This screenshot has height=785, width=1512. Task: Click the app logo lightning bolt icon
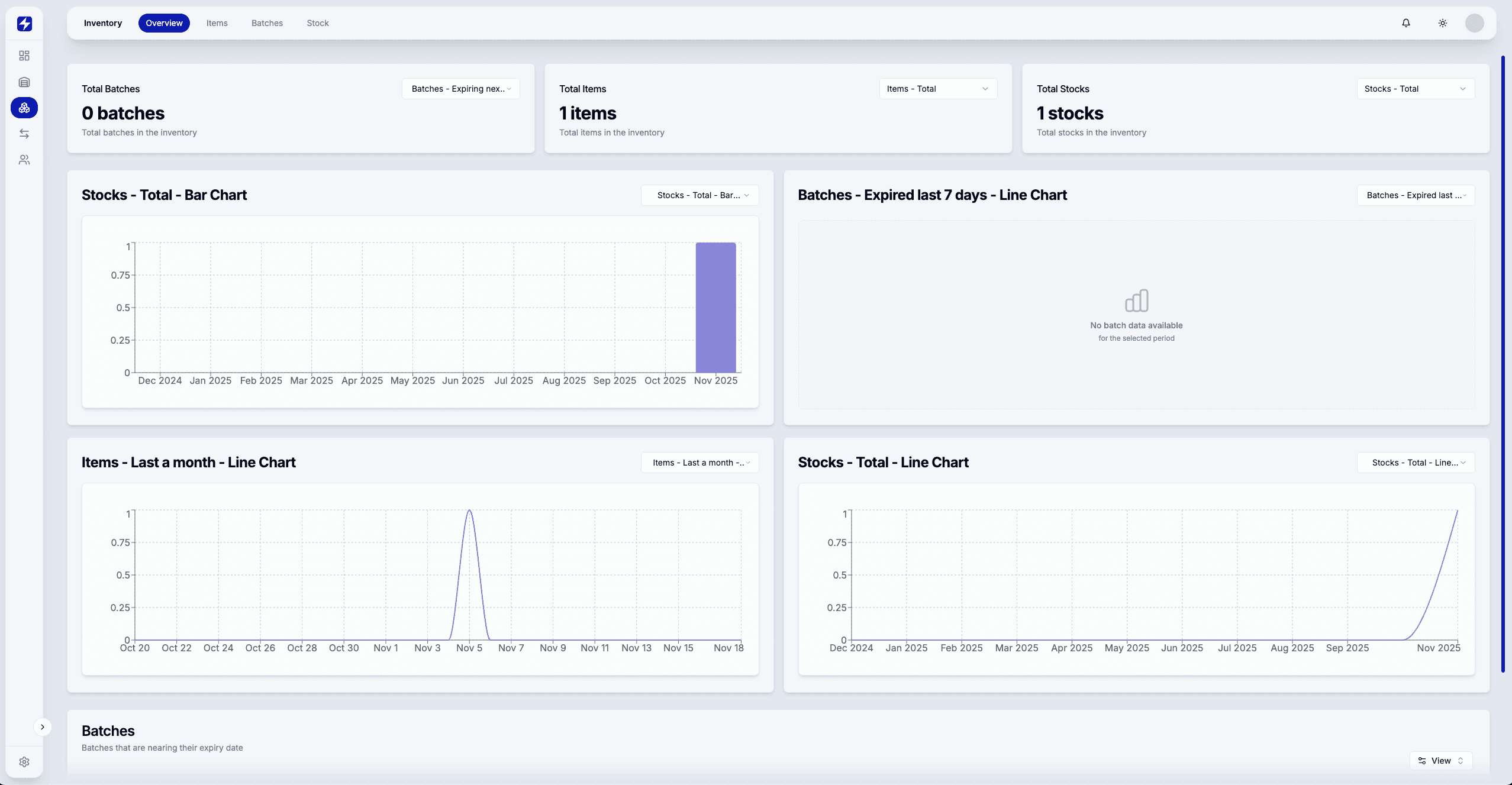24,24
